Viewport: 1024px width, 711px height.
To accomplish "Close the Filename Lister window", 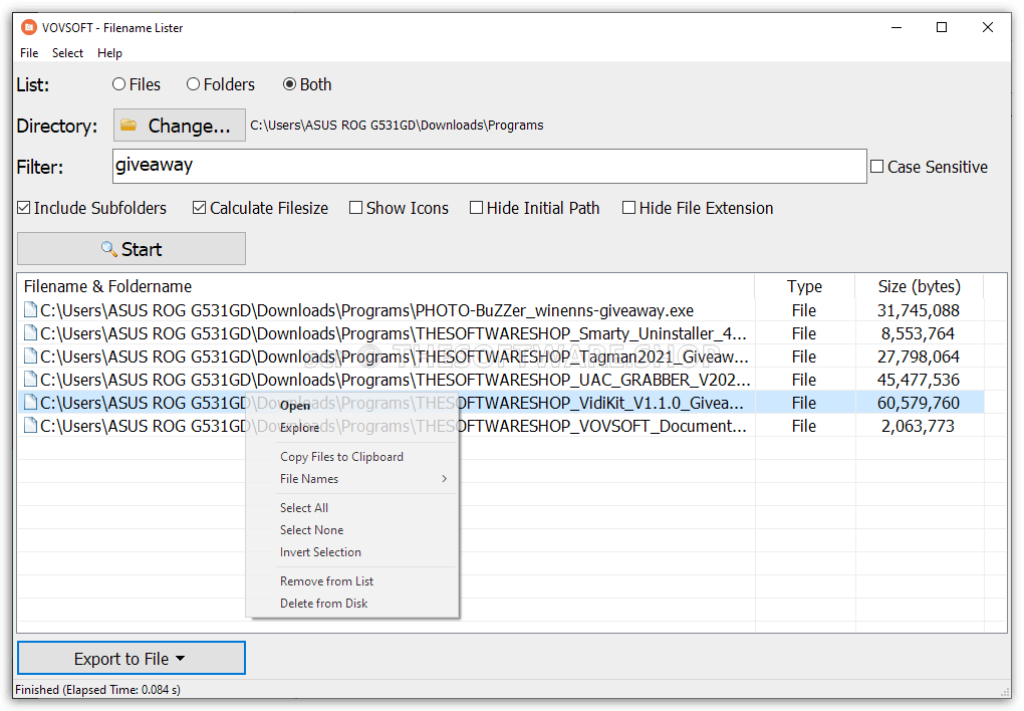I will pos(988,27).
